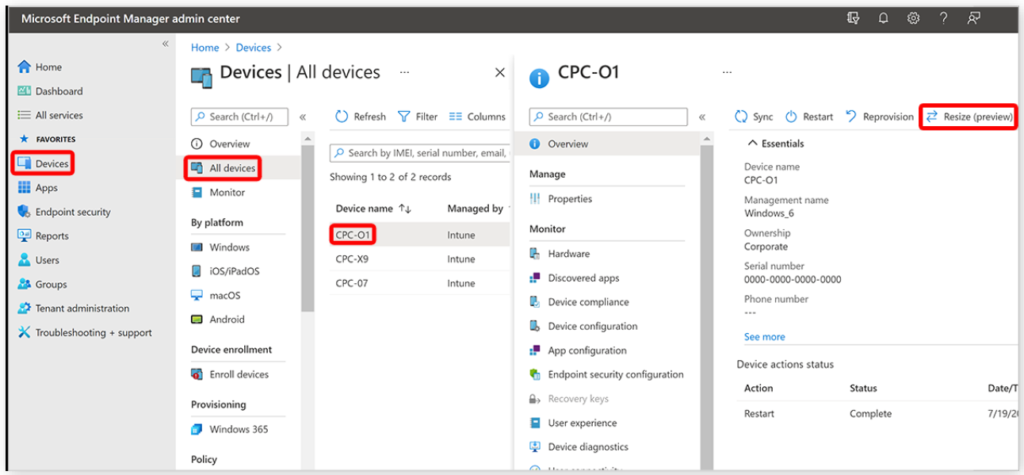Focus the Devices blade Search (Ctrl+/) box
The height and width of the screenshot is (475, 1024).
point(240,117)
